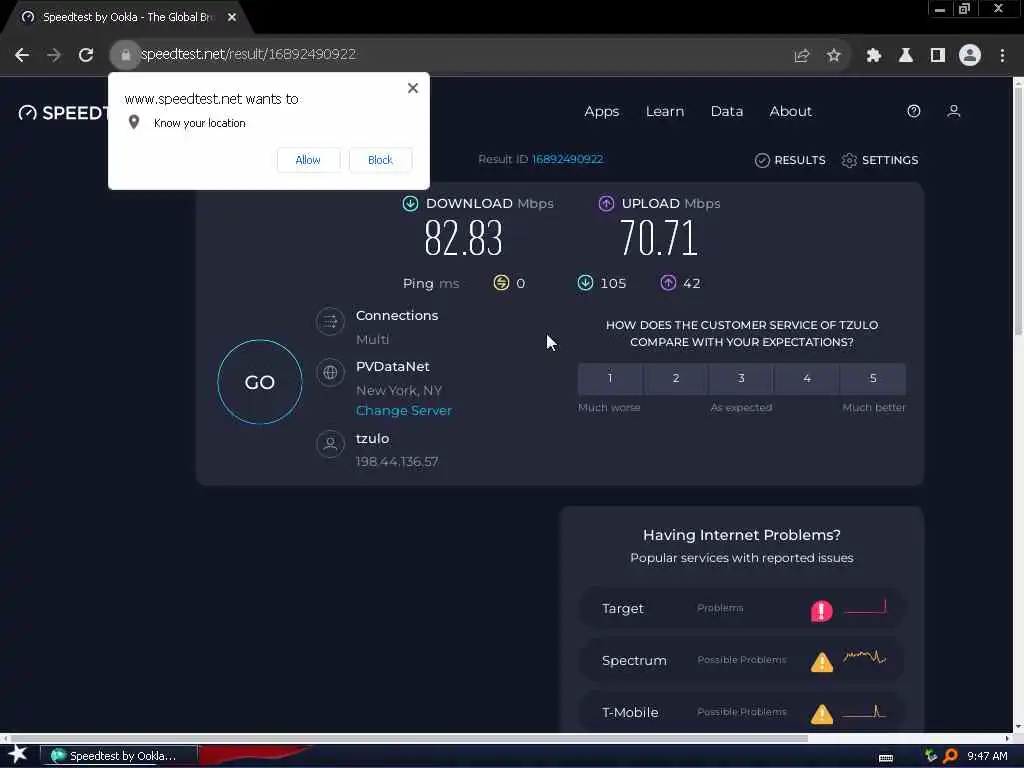The image size is (1024, 768).
Task: Open the Start menu star icon
Action: click(x=18, y=755)
